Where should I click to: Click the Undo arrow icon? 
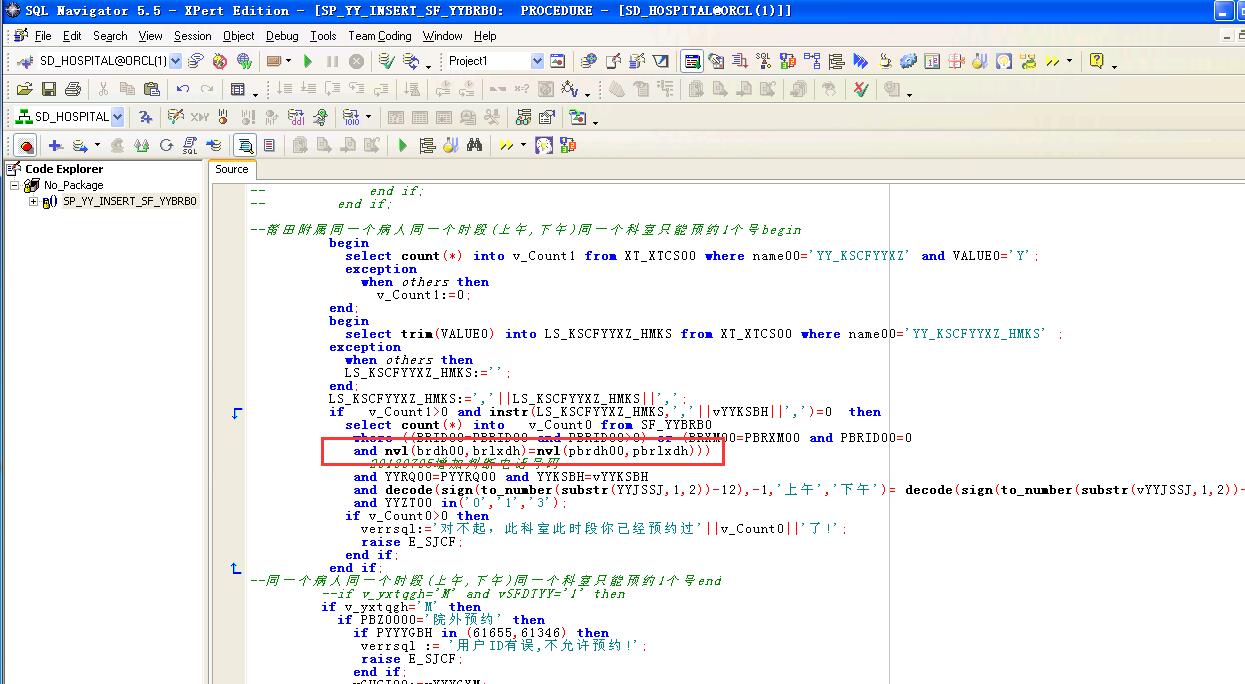coord(182,89)
